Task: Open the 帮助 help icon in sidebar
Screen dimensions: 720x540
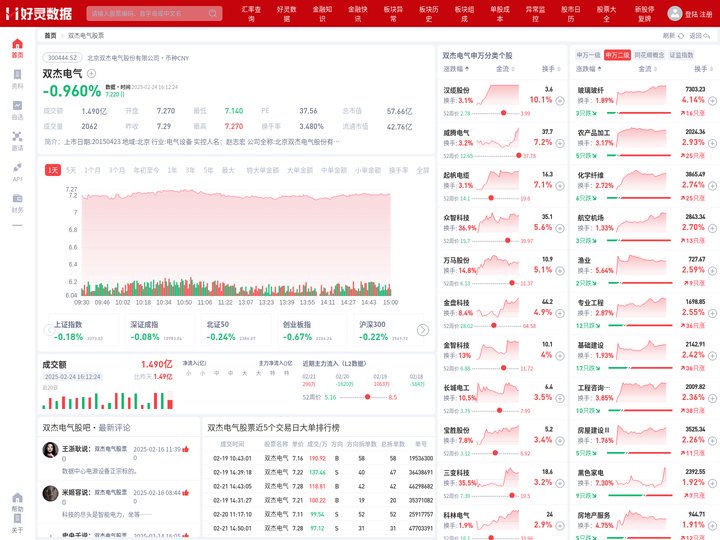Action: pyautogui.click(x=17, y=498)
